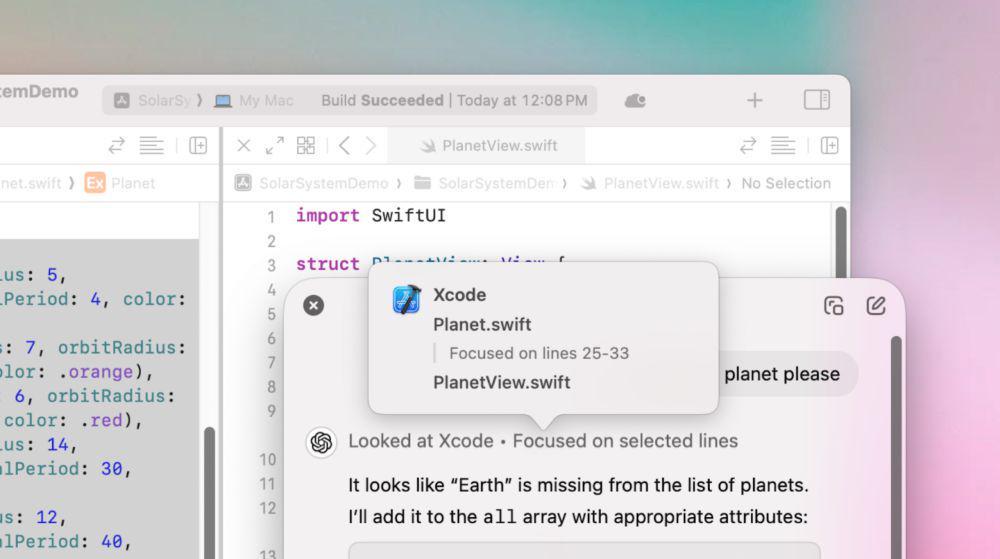Add editor on right in right pane
Screen dimensions: 1000x559
(x=829, y=145)
